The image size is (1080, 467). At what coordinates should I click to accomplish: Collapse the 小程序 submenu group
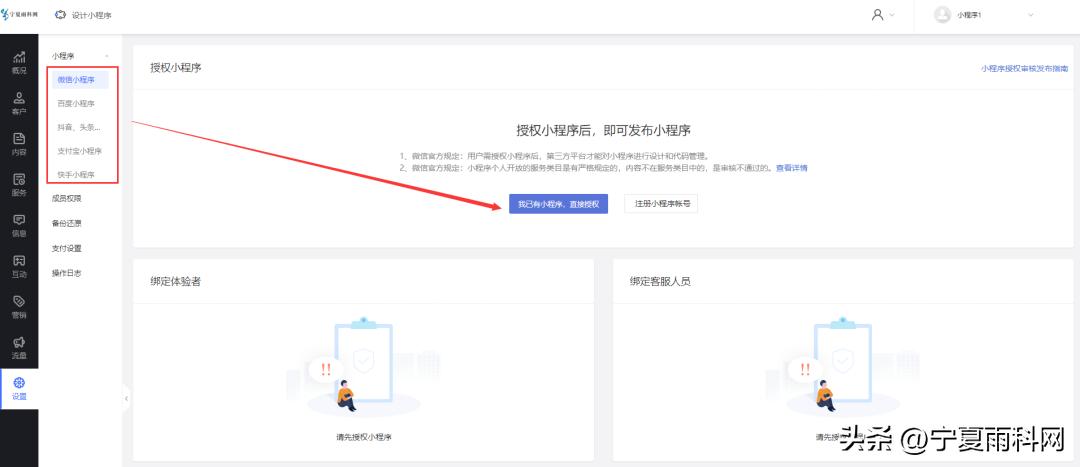tap(106, 56)
